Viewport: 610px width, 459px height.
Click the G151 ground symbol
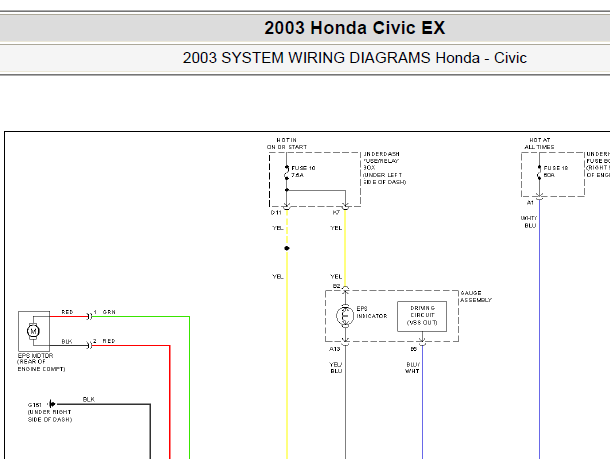pos(52,404)
